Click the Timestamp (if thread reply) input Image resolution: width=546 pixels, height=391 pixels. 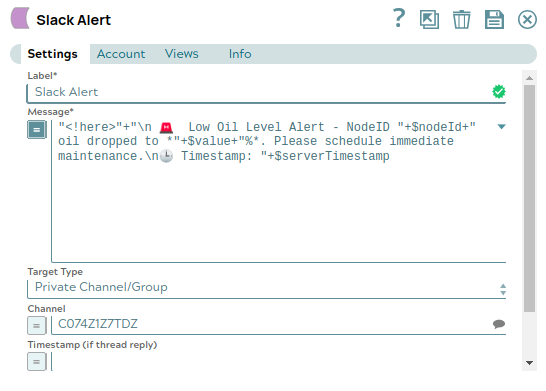(x=279, y=362)
